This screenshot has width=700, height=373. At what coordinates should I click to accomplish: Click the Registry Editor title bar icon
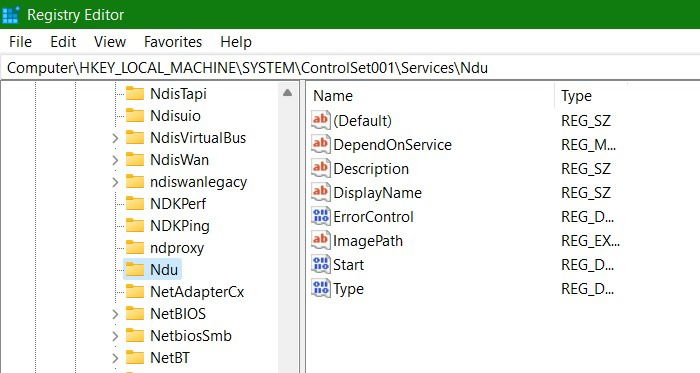(10, 15)
